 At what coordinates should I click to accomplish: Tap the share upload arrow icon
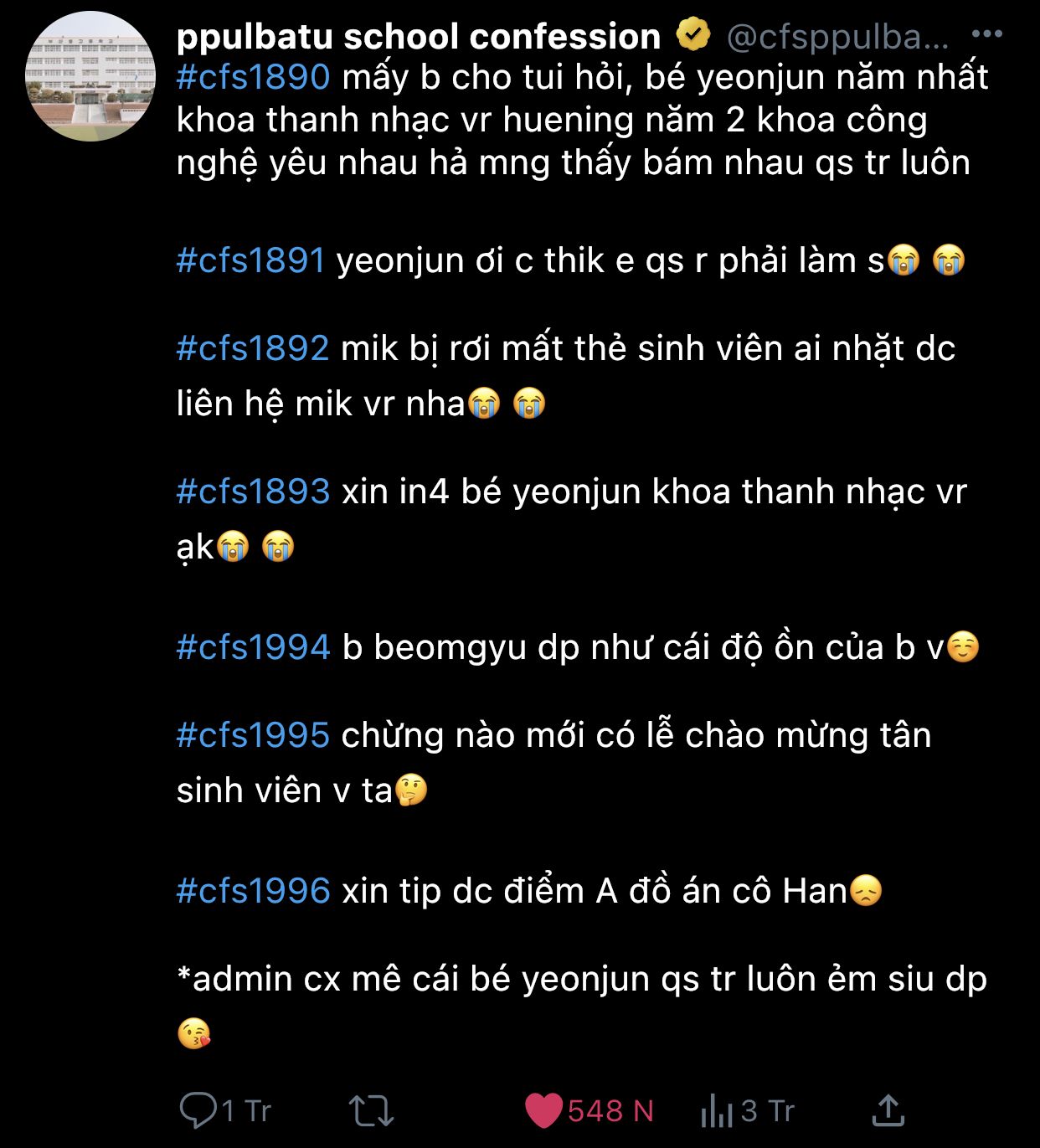tap(888, 1110)
